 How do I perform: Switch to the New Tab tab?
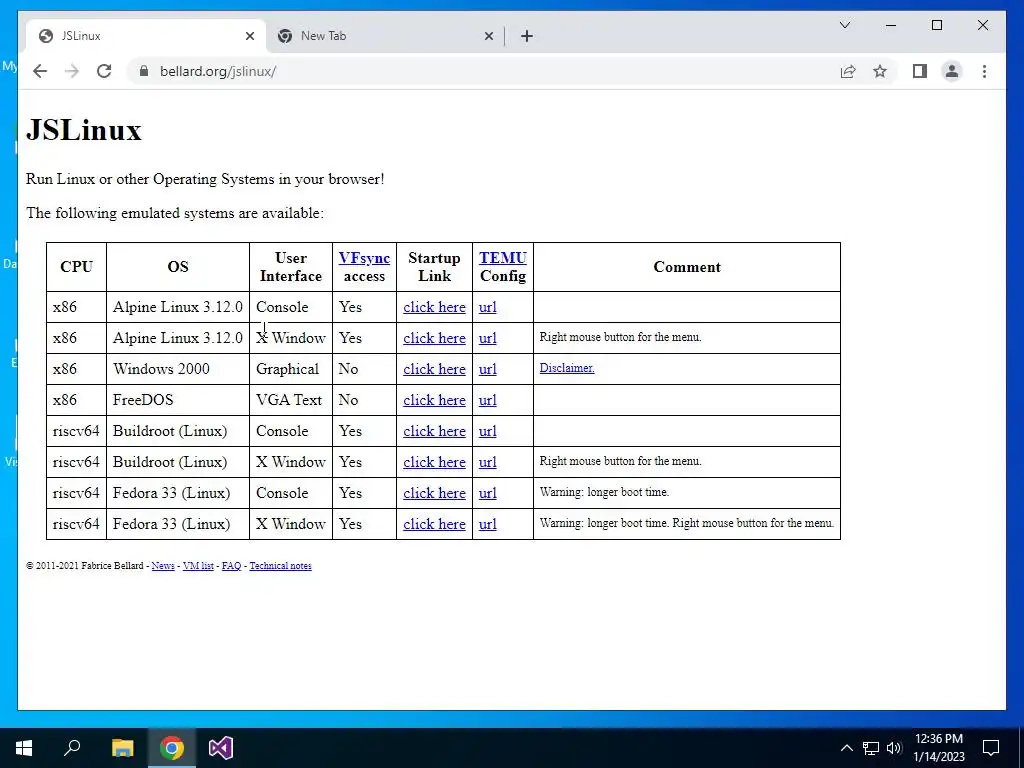pyautogui.click(x=385, y=36)
